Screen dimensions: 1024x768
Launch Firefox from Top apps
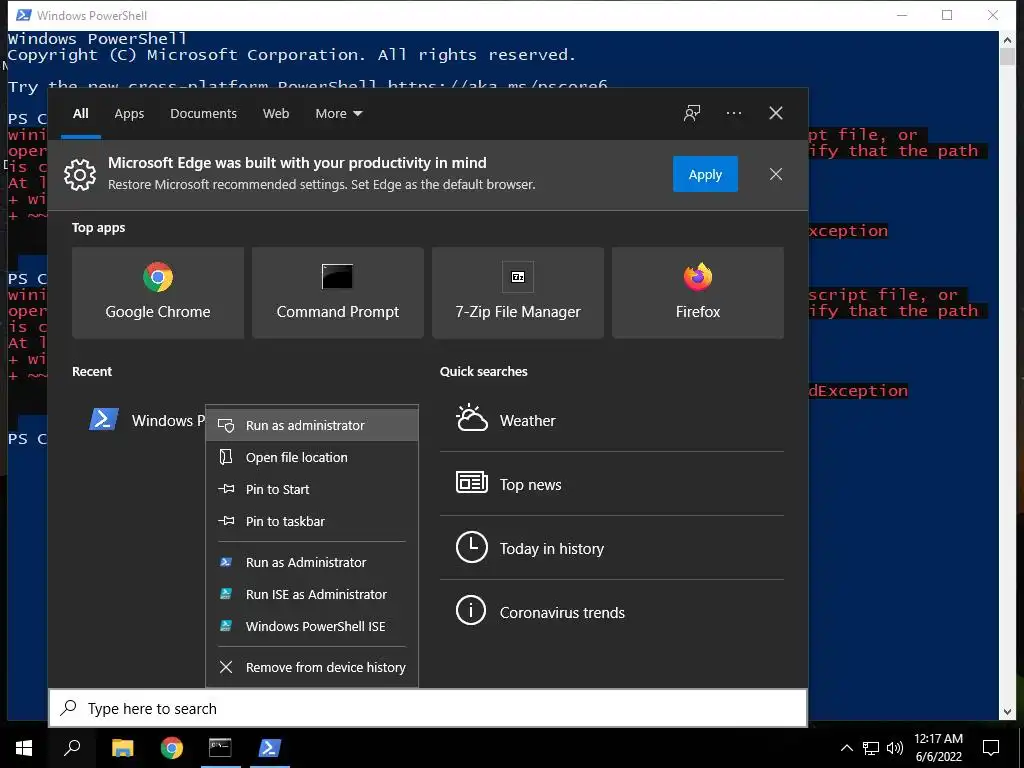coord(697,293)
